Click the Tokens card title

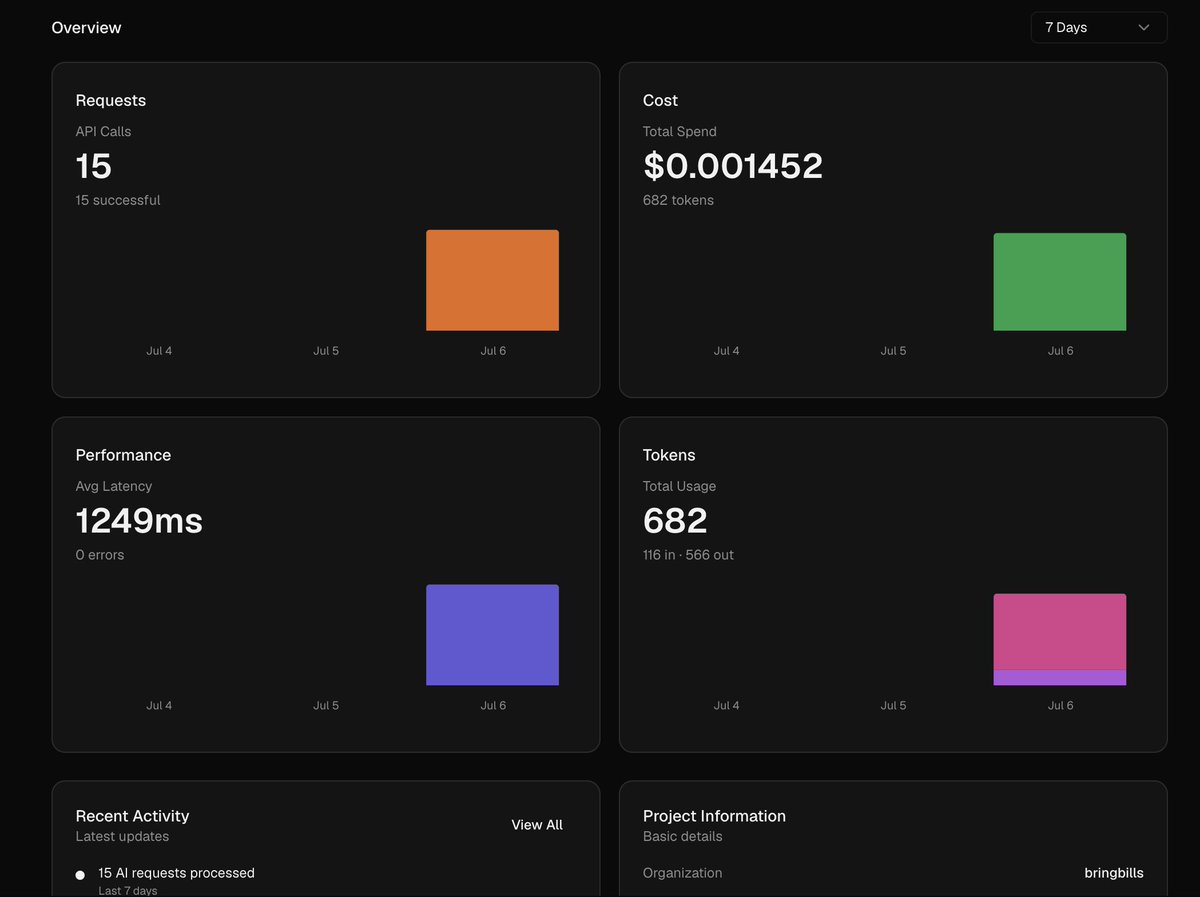(669, 455)
